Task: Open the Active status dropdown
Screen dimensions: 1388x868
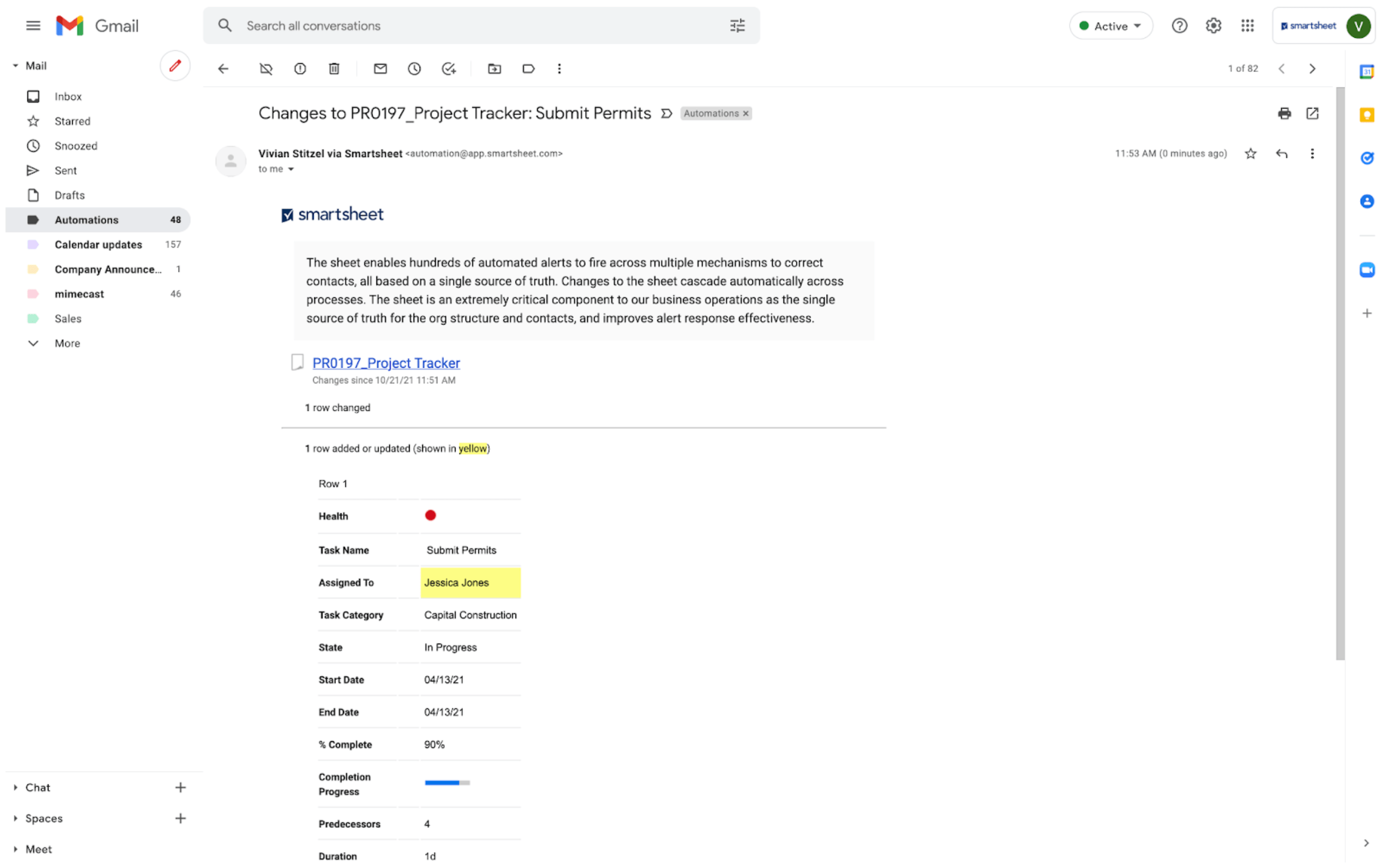Action: (x=1110, y=26)
